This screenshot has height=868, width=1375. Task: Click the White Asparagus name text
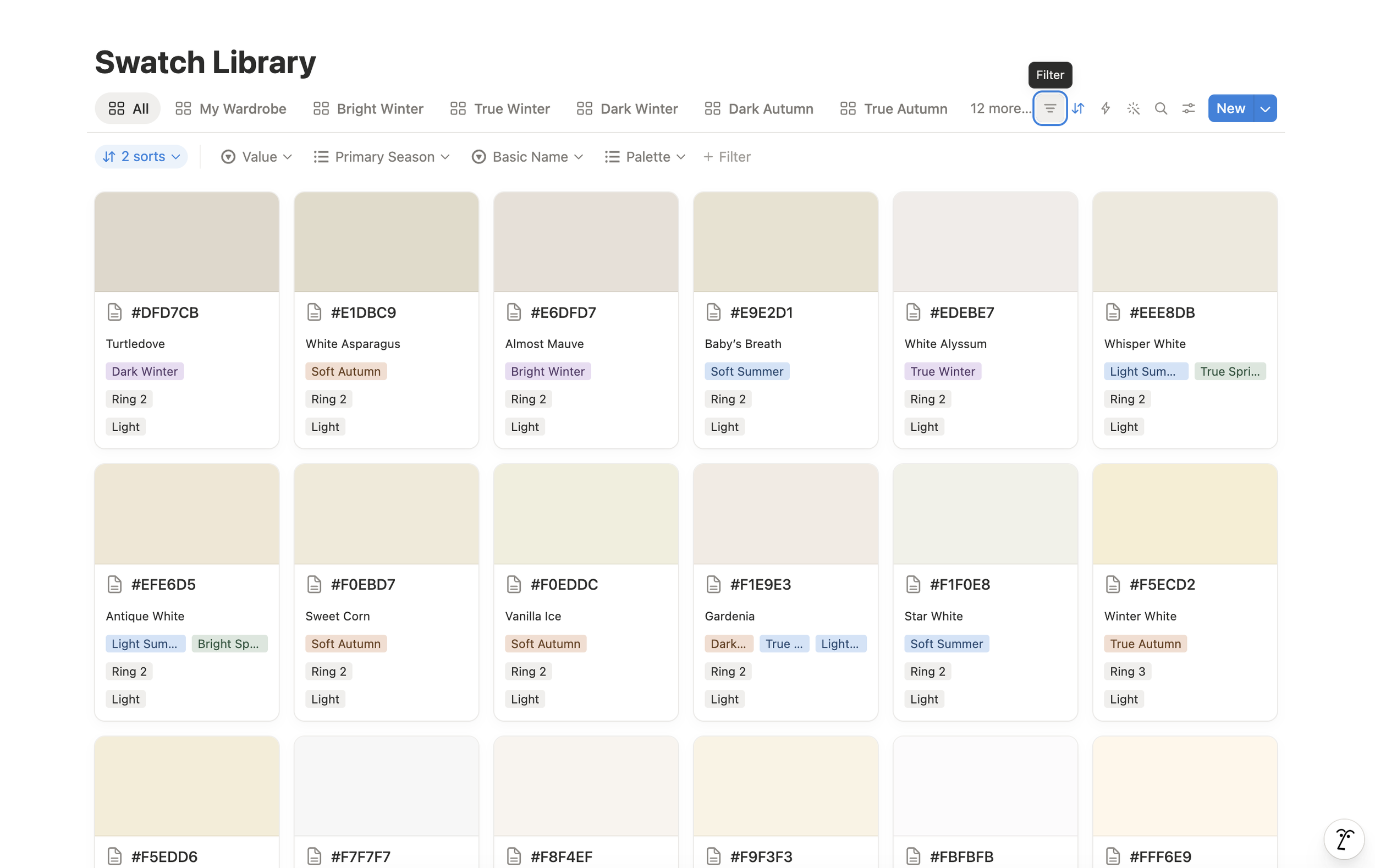pyautogui.click(x=353, y=344)
